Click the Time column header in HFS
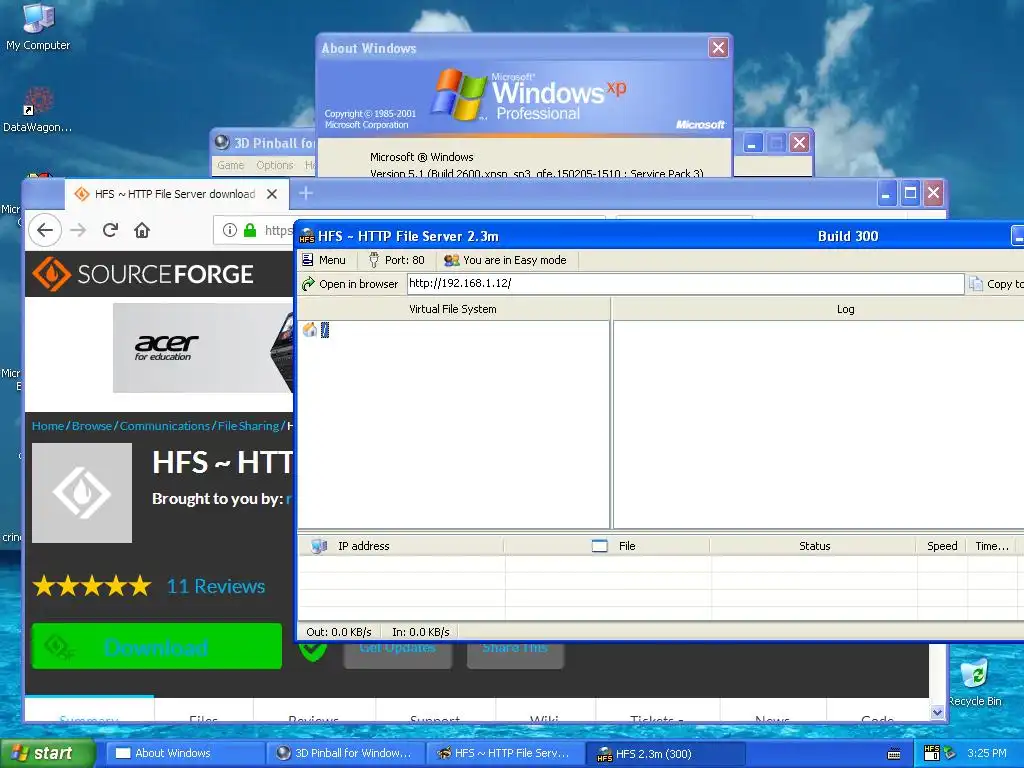Image resolution: width=1024 pixels, height=768 pixels. 991,546
